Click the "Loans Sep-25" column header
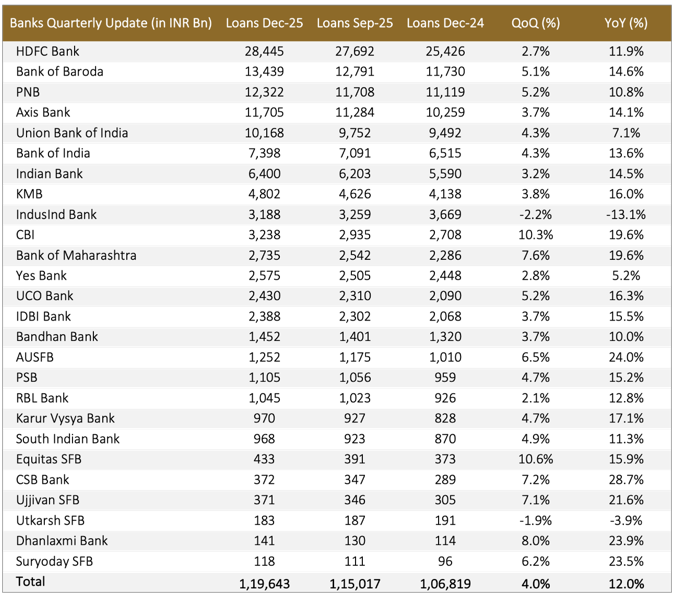The width and height of the screenshot is (677, 597). pos(352,23)
